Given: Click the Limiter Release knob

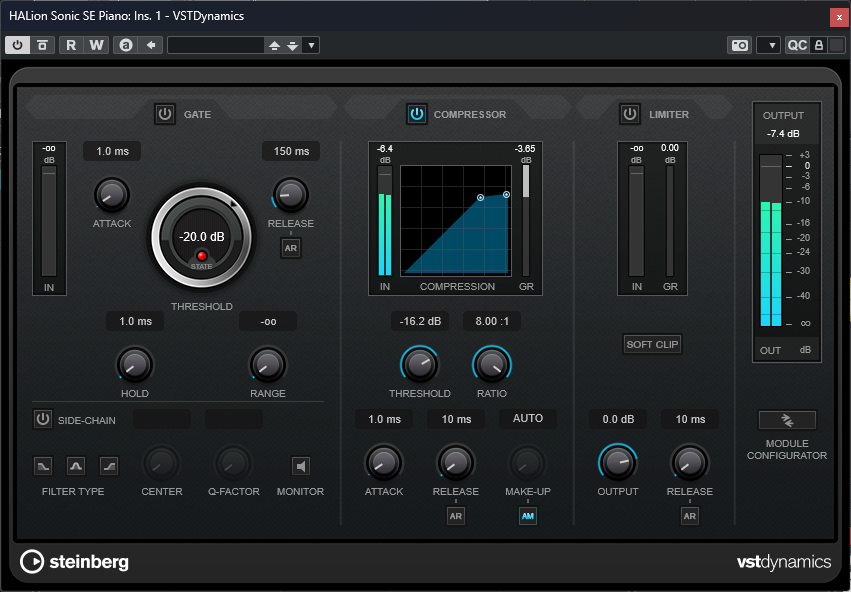Looking at the screenshot, I should tap(690, 463).
